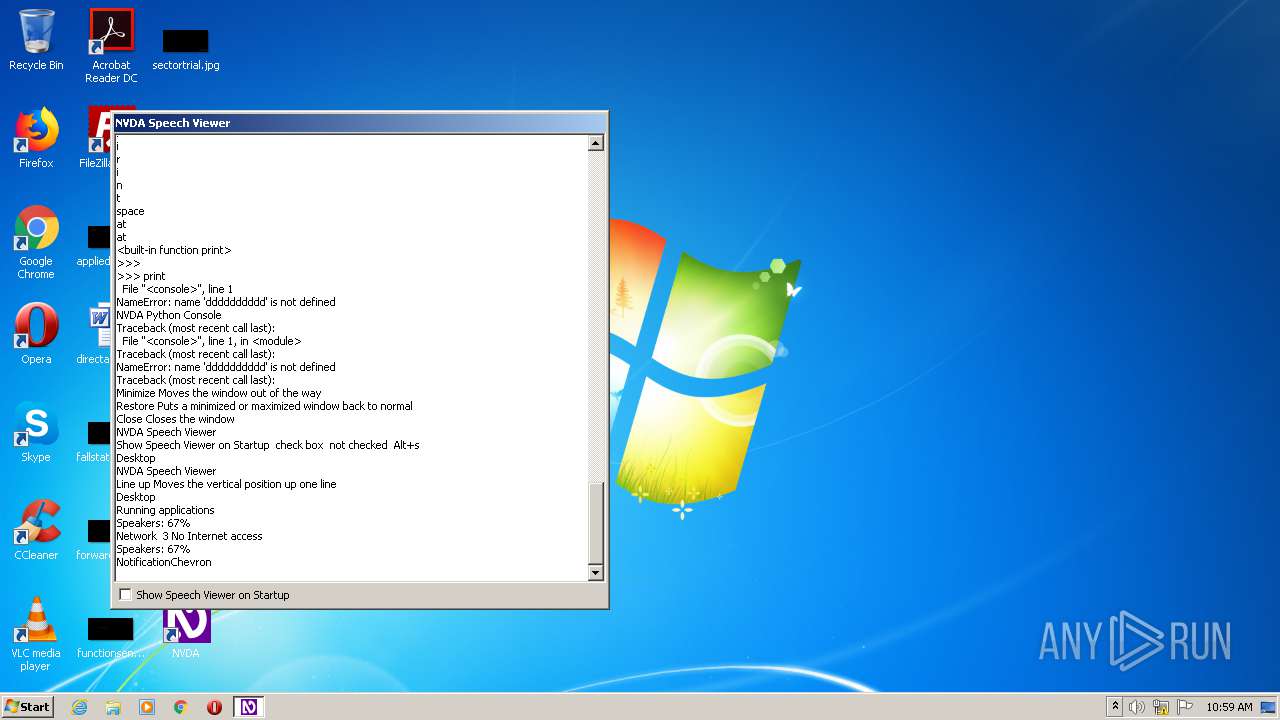The width and height of the screenshot is (1280, 720).
Task: Open the media player taskbar icon
Action: tap(147, 707)
